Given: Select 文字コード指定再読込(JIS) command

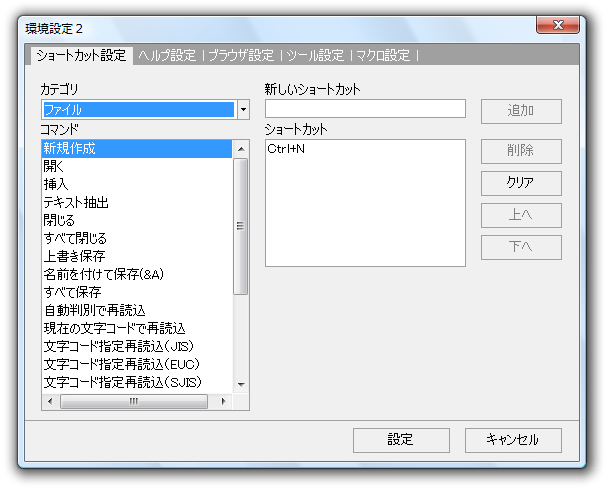Looking at the screenshot, I should pyautogui.click(x=137, y=346).
